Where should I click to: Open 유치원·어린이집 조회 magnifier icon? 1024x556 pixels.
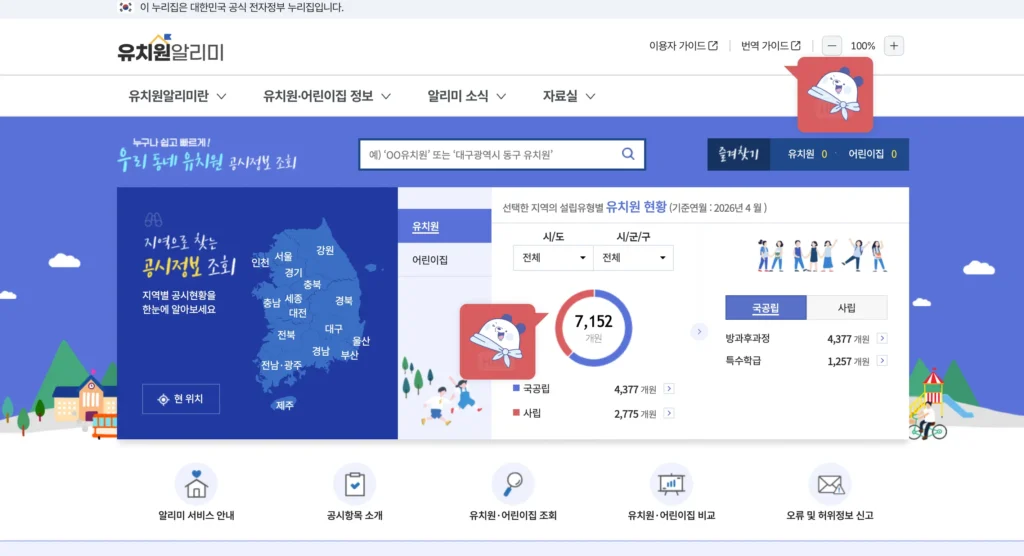click(x=513, y=484)
